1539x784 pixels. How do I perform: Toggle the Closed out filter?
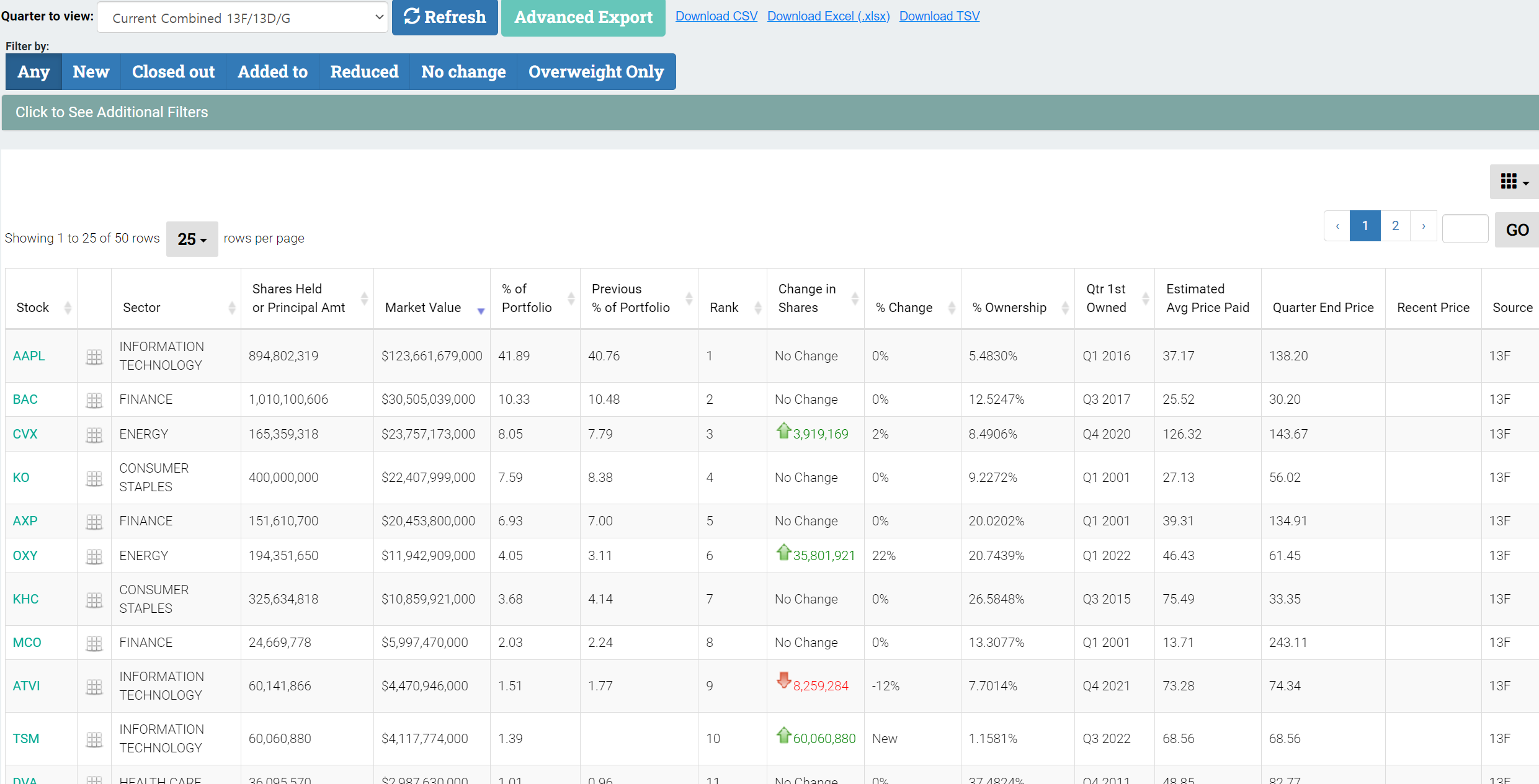pos(173,72)
